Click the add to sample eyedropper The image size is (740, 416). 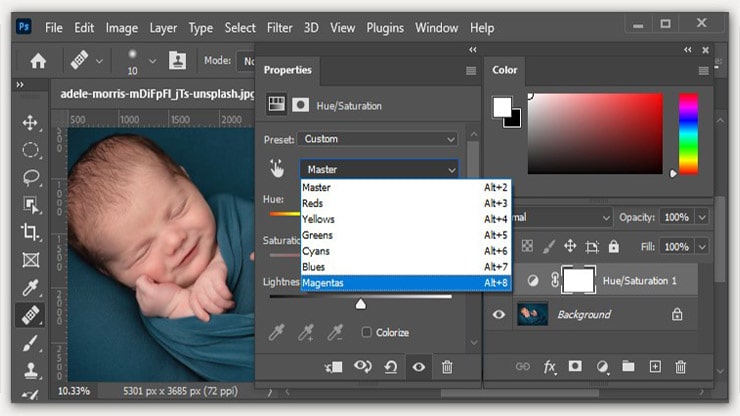coord(306,332)
